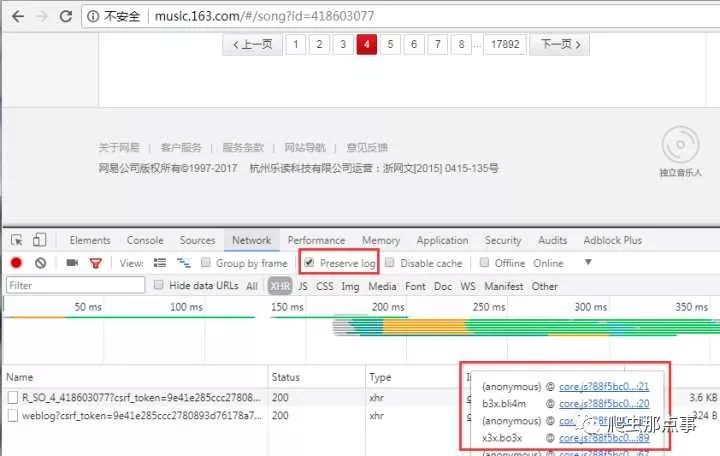Switch to the Sources tab
The width and height of the screenshot is (720, 456).
pos(197,240)
